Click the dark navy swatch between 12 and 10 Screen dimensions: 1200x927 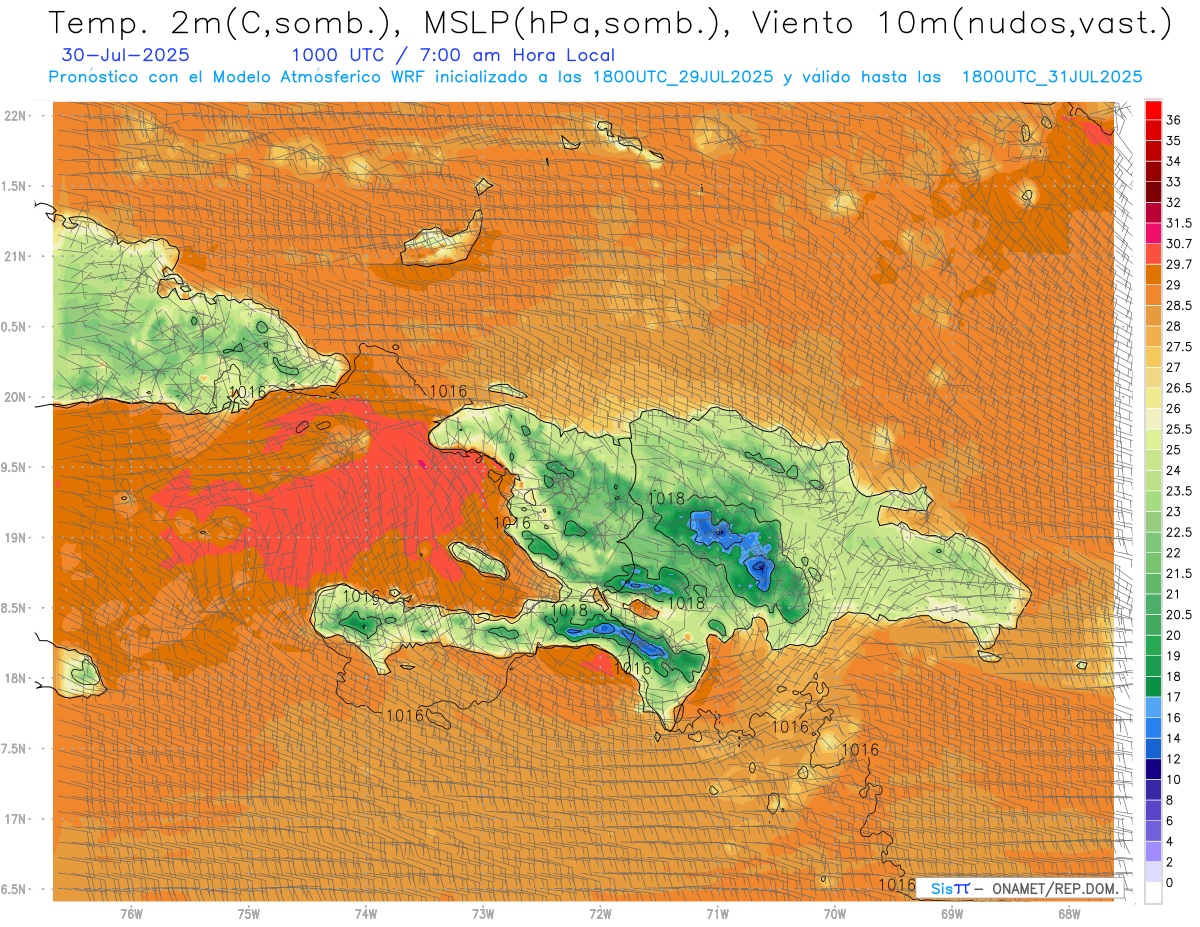(x=1153, y=769)
